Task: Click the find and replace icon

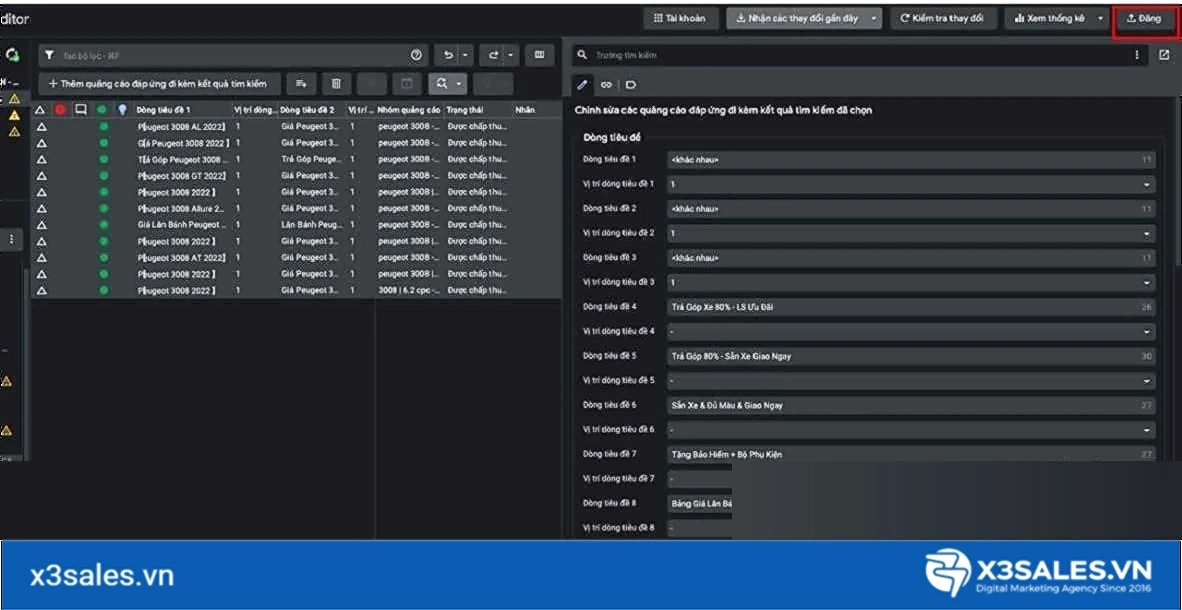Action: [x=442, y=83]
